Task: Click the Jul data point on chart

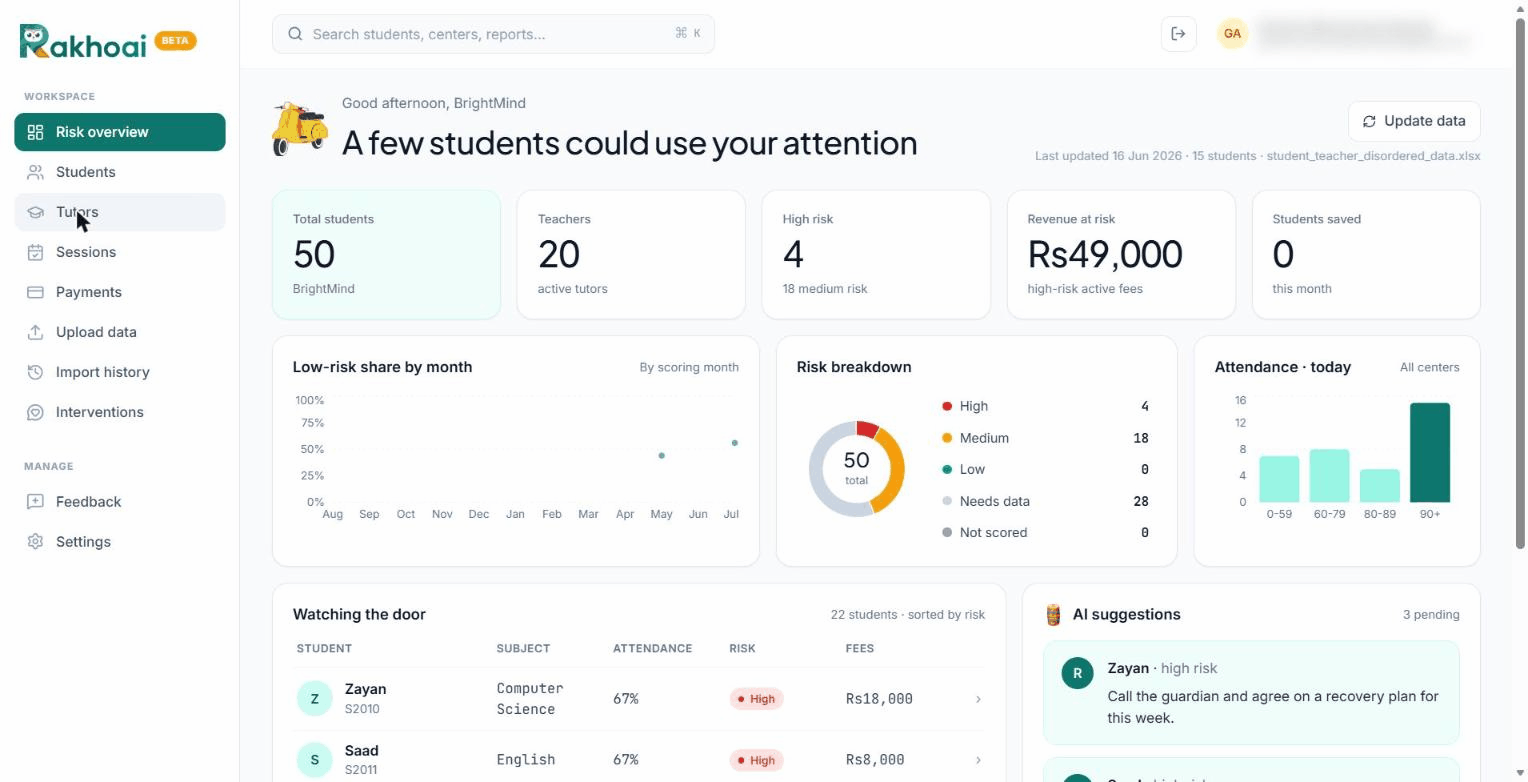Action: click(x=735, y=443)
